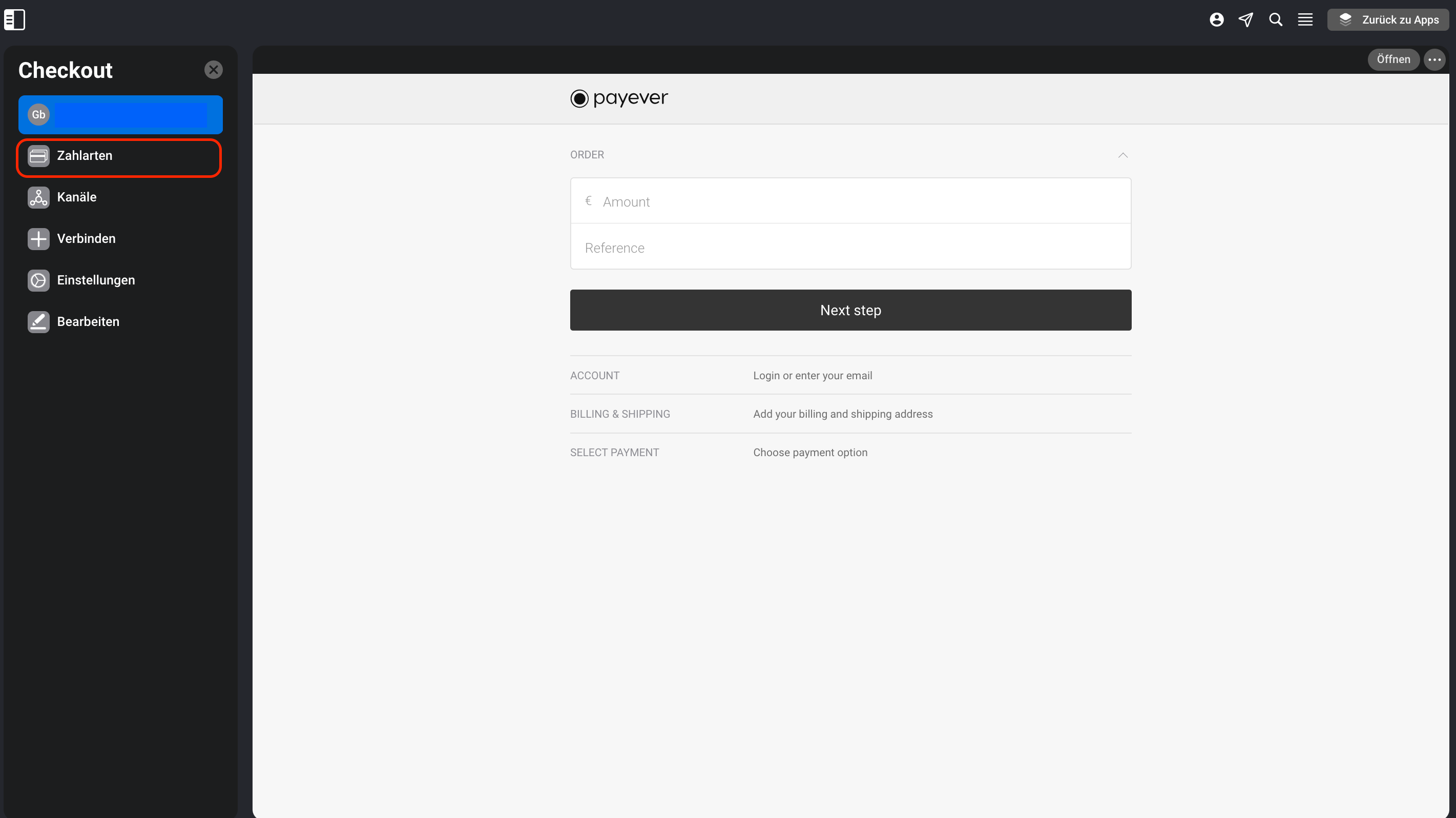
Task: Click the Checkout heading
Action: click(x=65, y=70)
